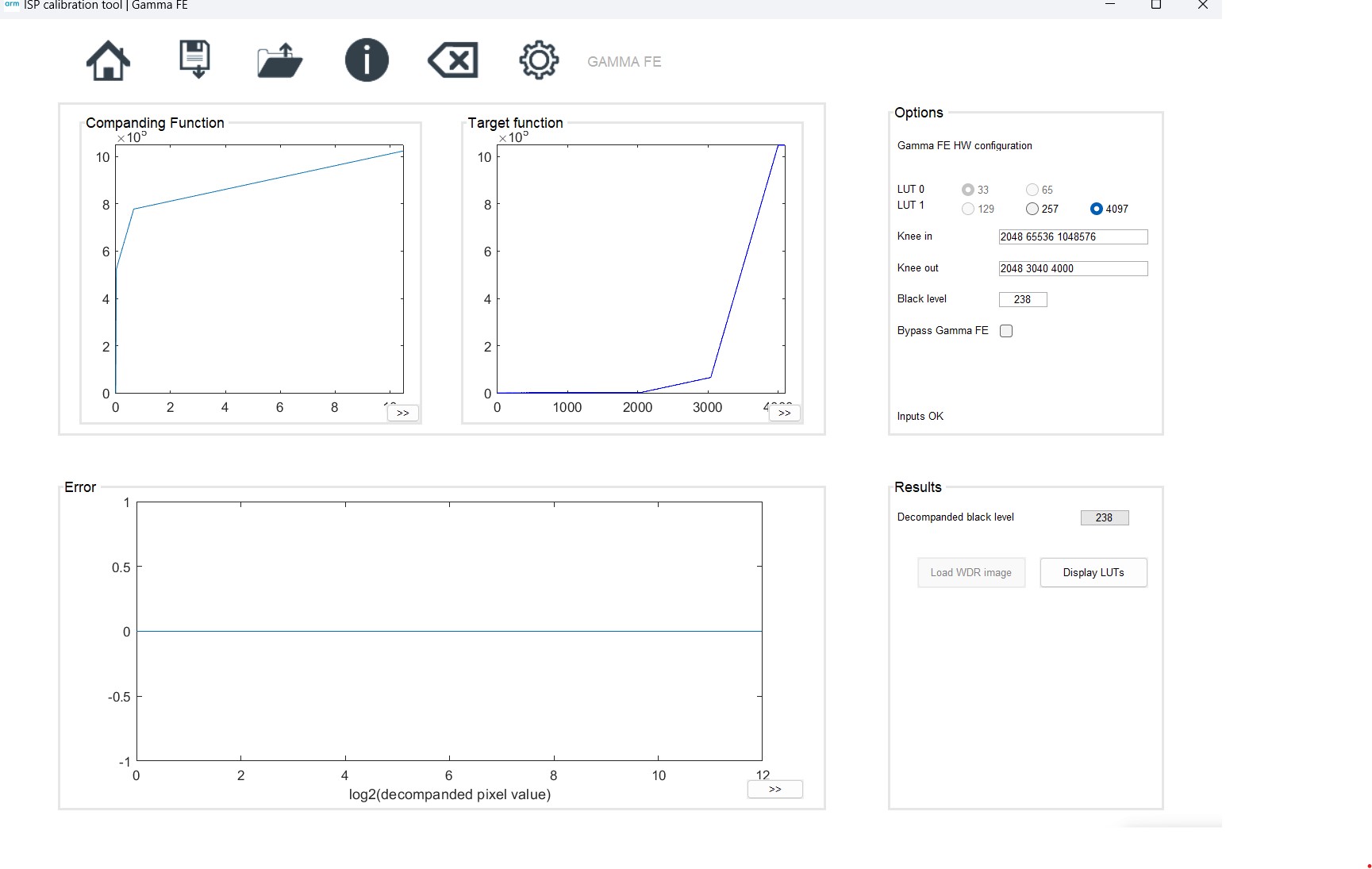
Task: Expand the Target function plot
Action: (785, 413)
